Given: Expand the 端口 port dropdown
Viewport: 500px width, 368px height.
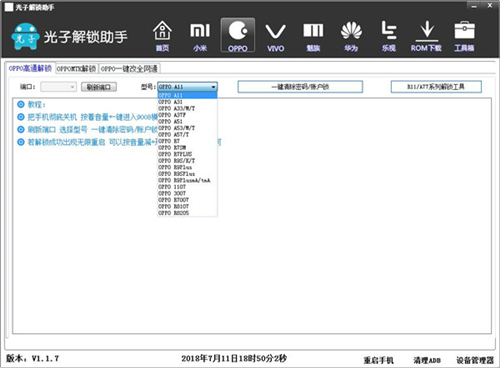Looking at the screenshot, I should tap(59, 87).
